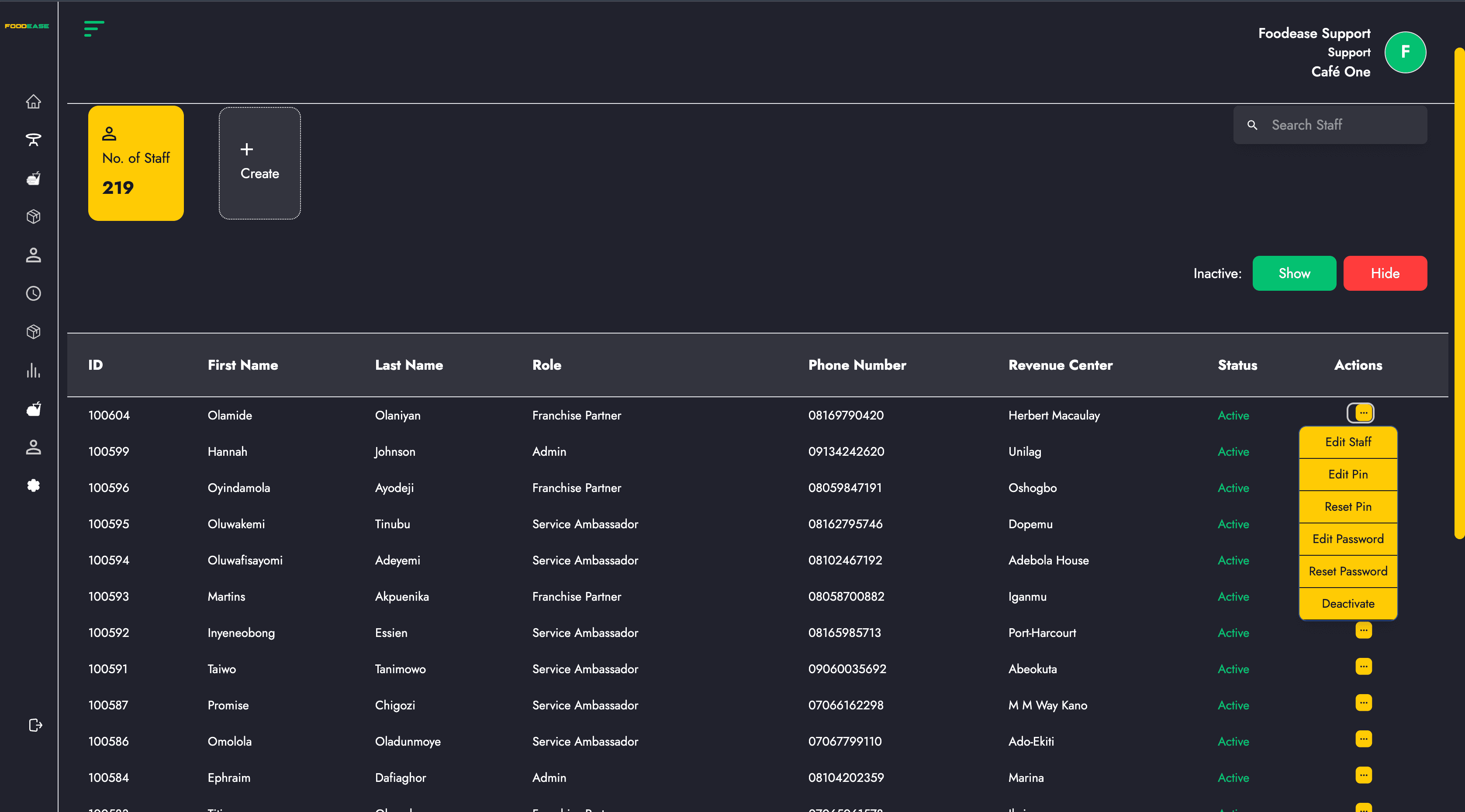Select Edit Password from actions menu
1465x812 pixels.
pyautogui.click(x=1348, y=539)
